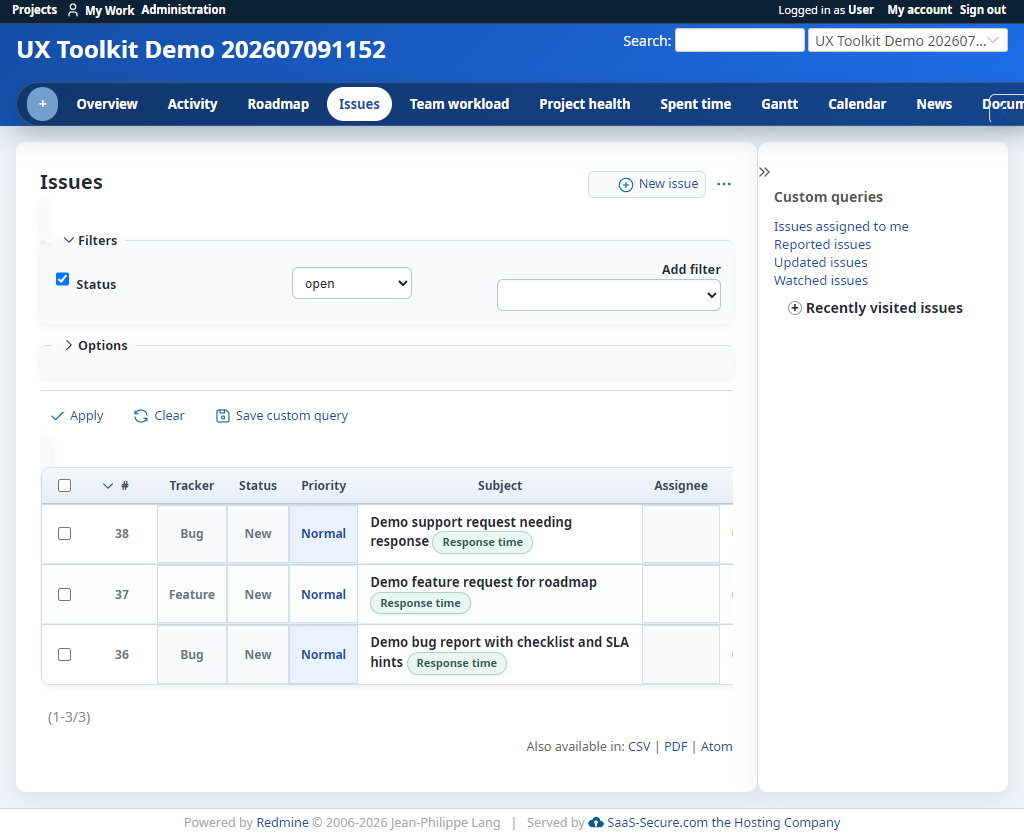Image resolution: width=1024 pixels, height=836 pixels.
Task: Open issue Demo feature request for roadmap
Action: click(x=483, y=582)
